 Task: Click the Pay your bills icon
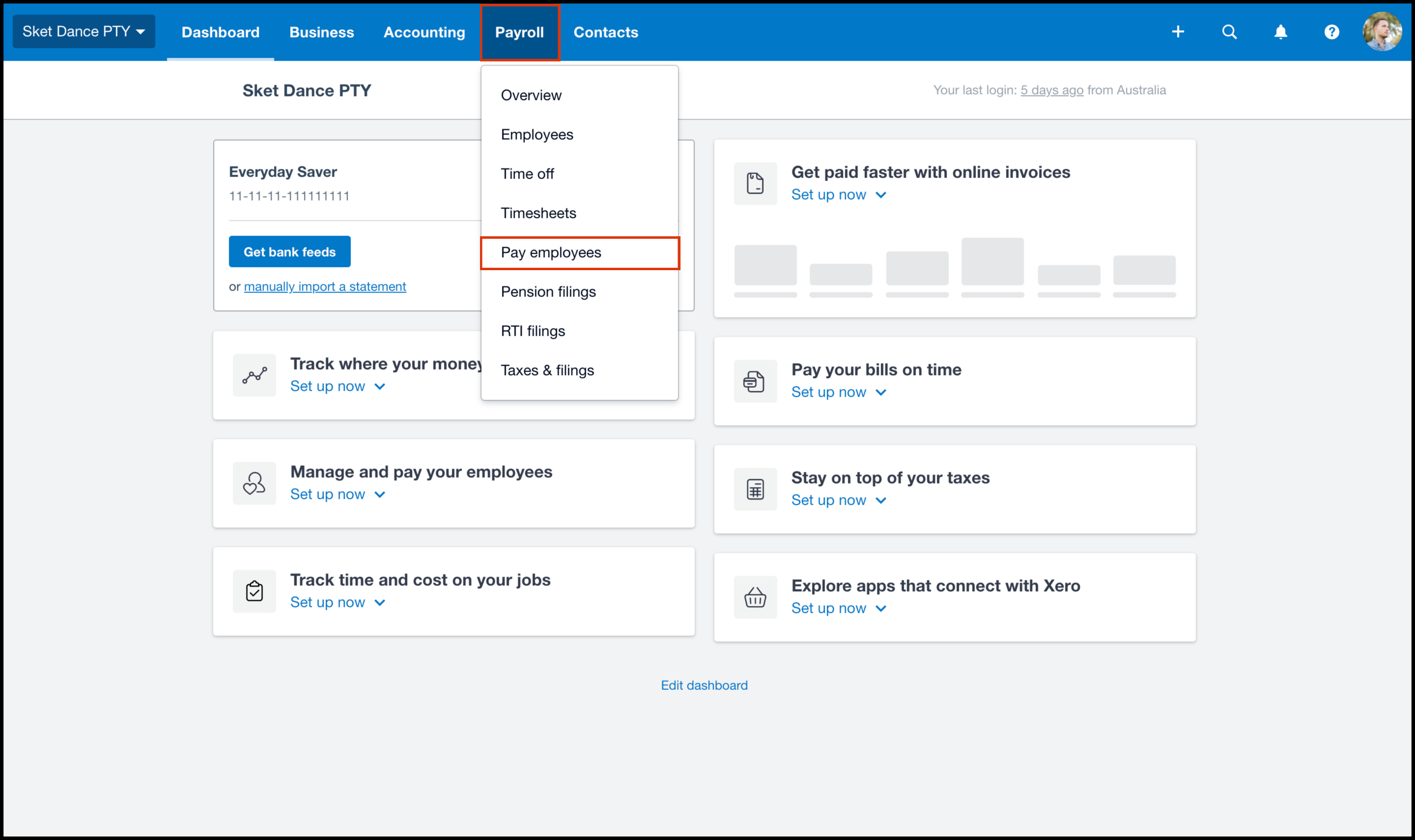point(755,381)
